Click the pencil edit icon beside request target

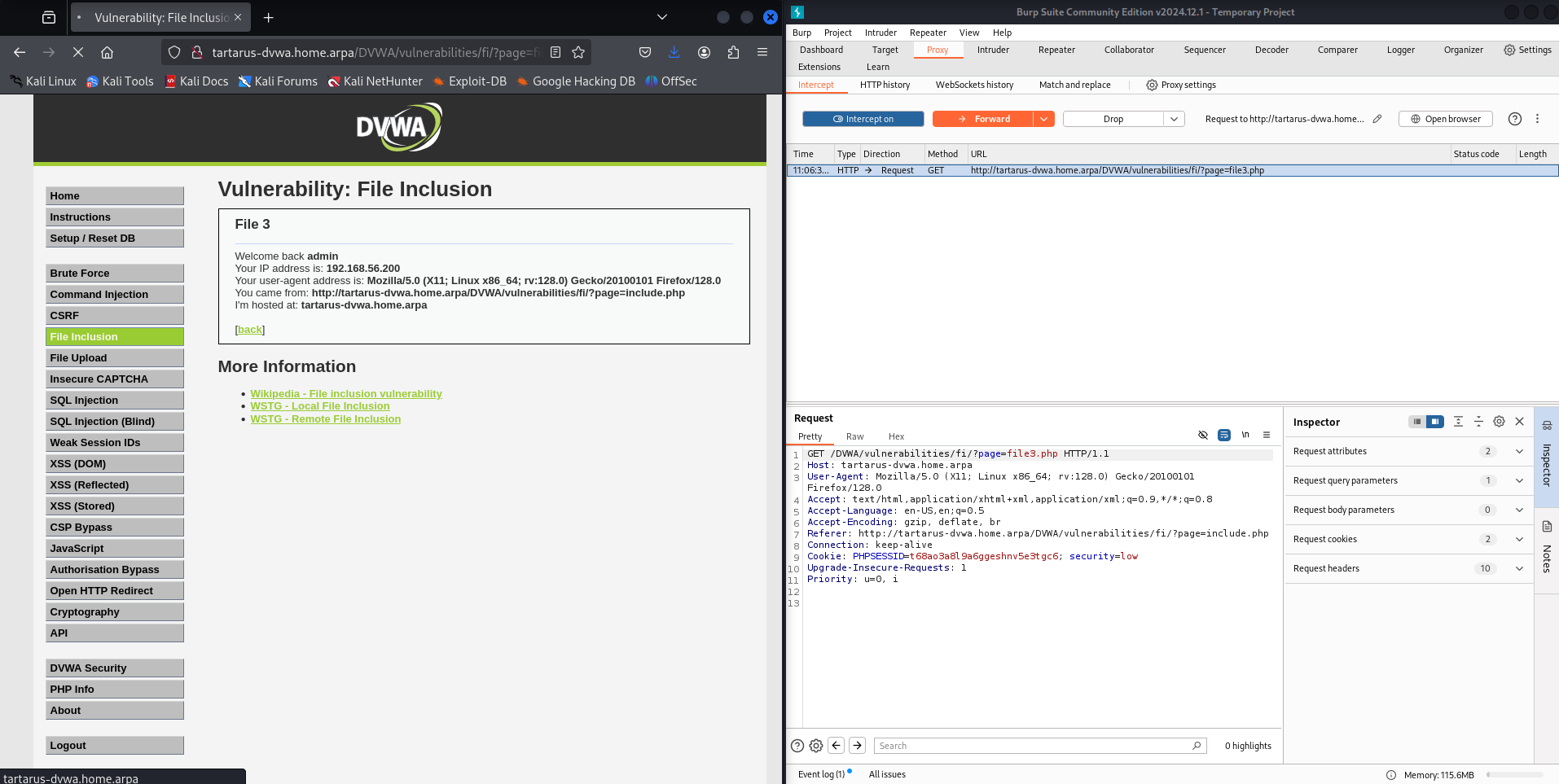(1377, 119)
